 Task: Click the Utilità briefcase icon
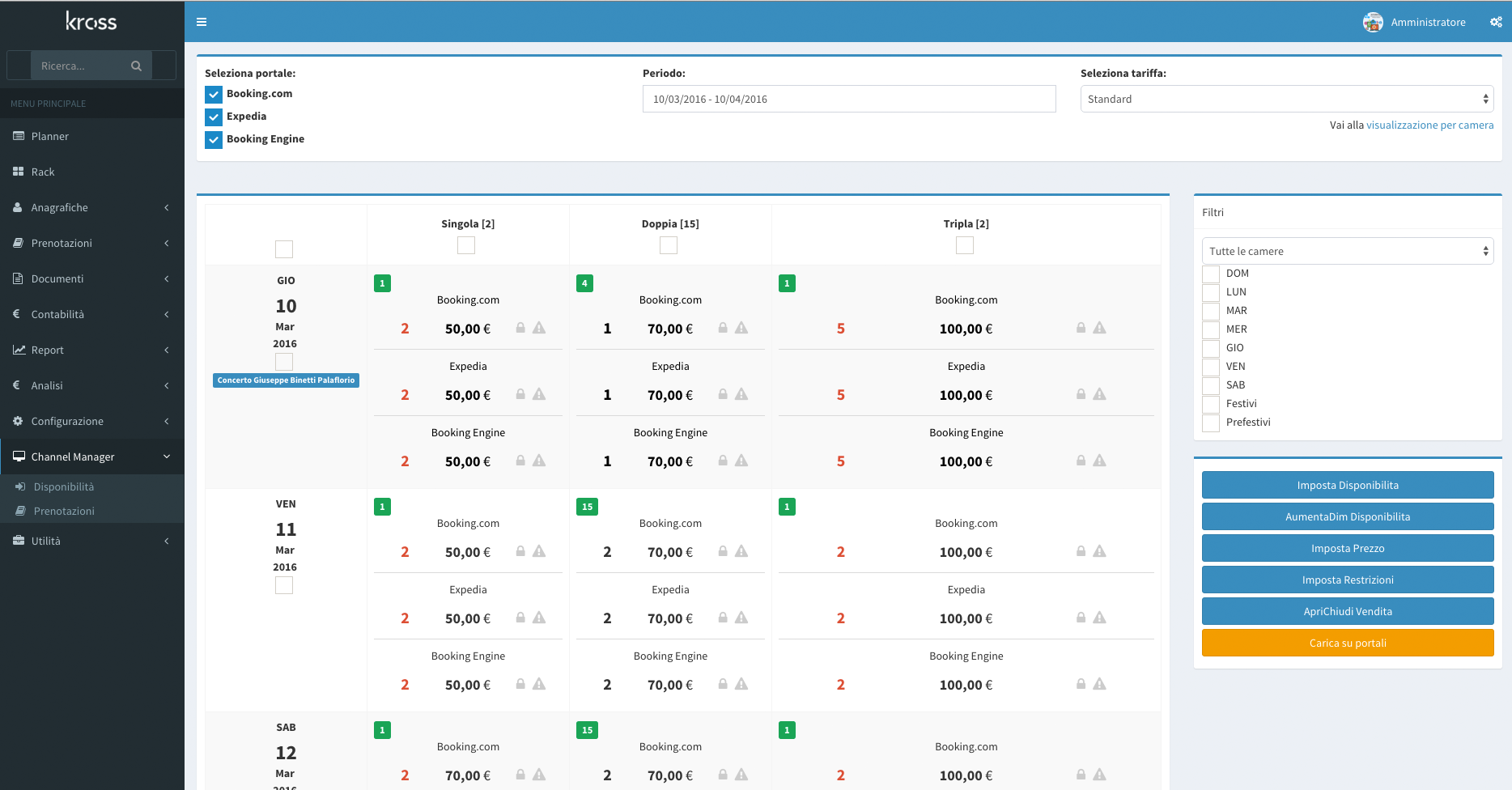coord(19,541)
